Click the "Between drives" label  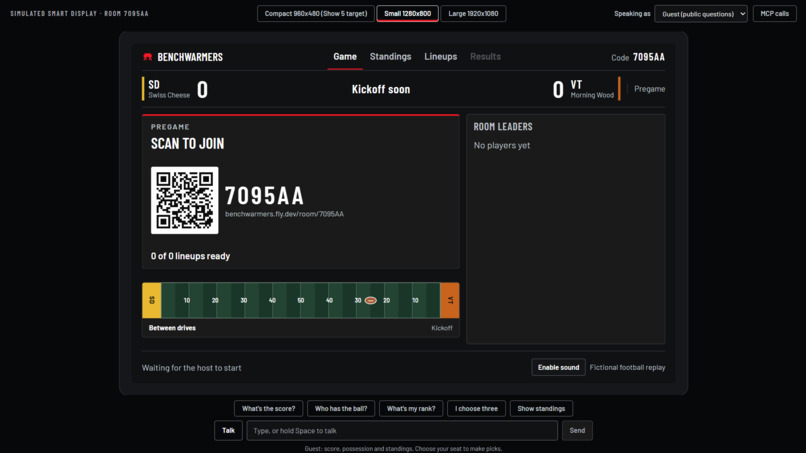(172, 328)
